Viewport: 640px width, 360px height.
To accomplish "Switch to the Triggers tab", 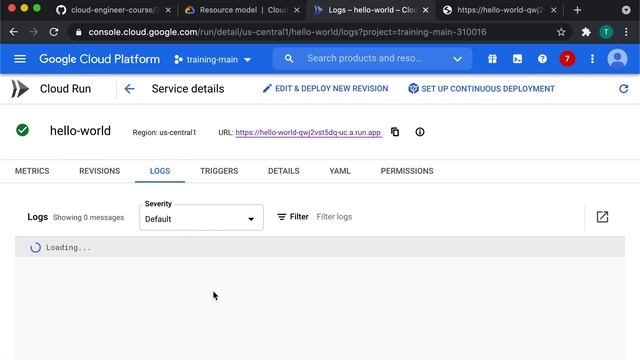I will (x=219, y=171).
